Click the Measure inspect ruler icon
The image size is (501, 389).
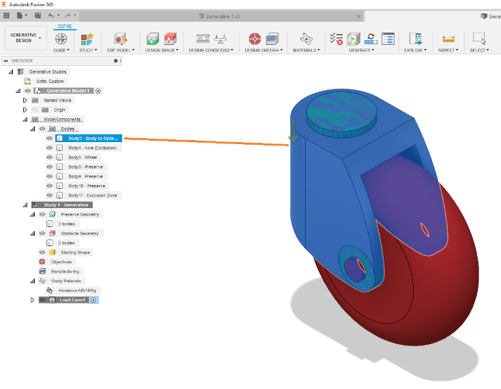coord(448,39)
